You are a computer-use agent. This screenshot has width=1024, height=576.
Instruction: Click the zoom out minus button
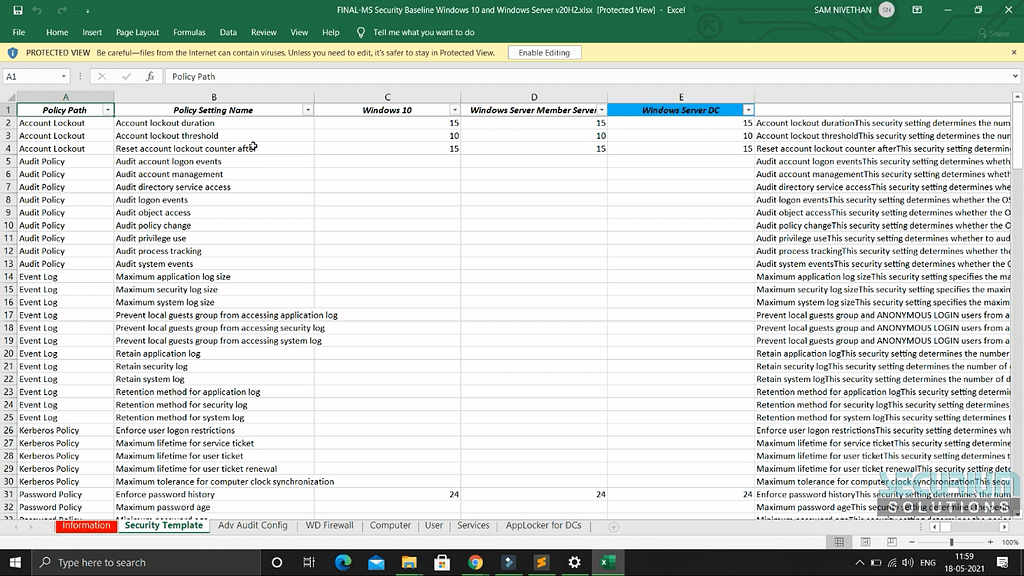(912, 542)
